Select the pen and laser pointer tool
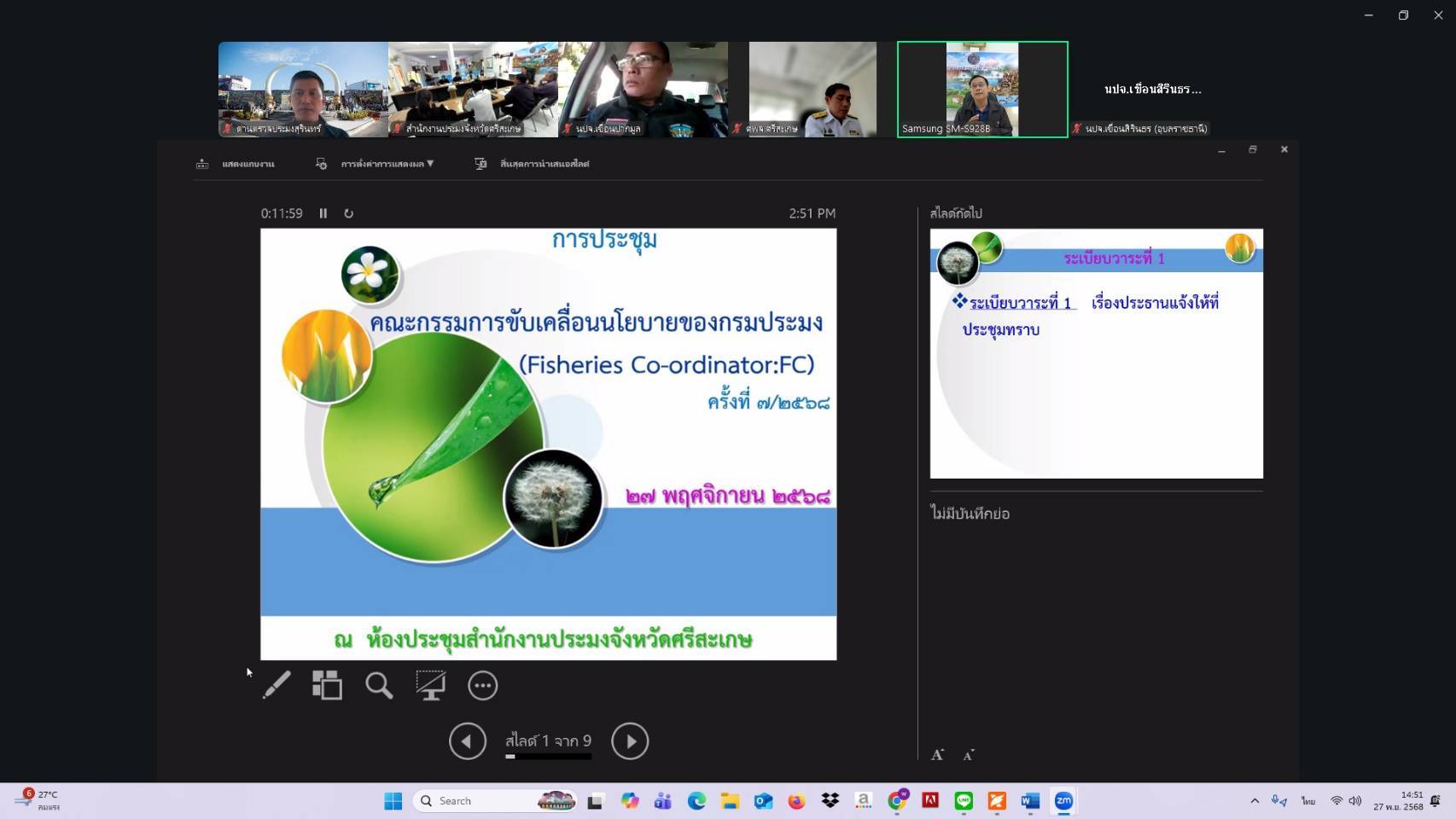 277,685
